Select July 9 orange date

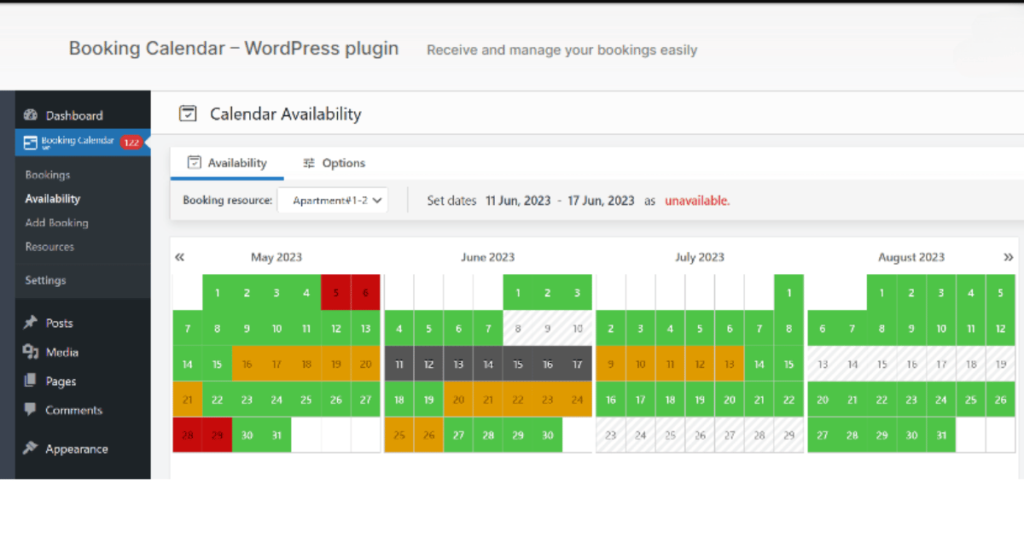point(611,364)
